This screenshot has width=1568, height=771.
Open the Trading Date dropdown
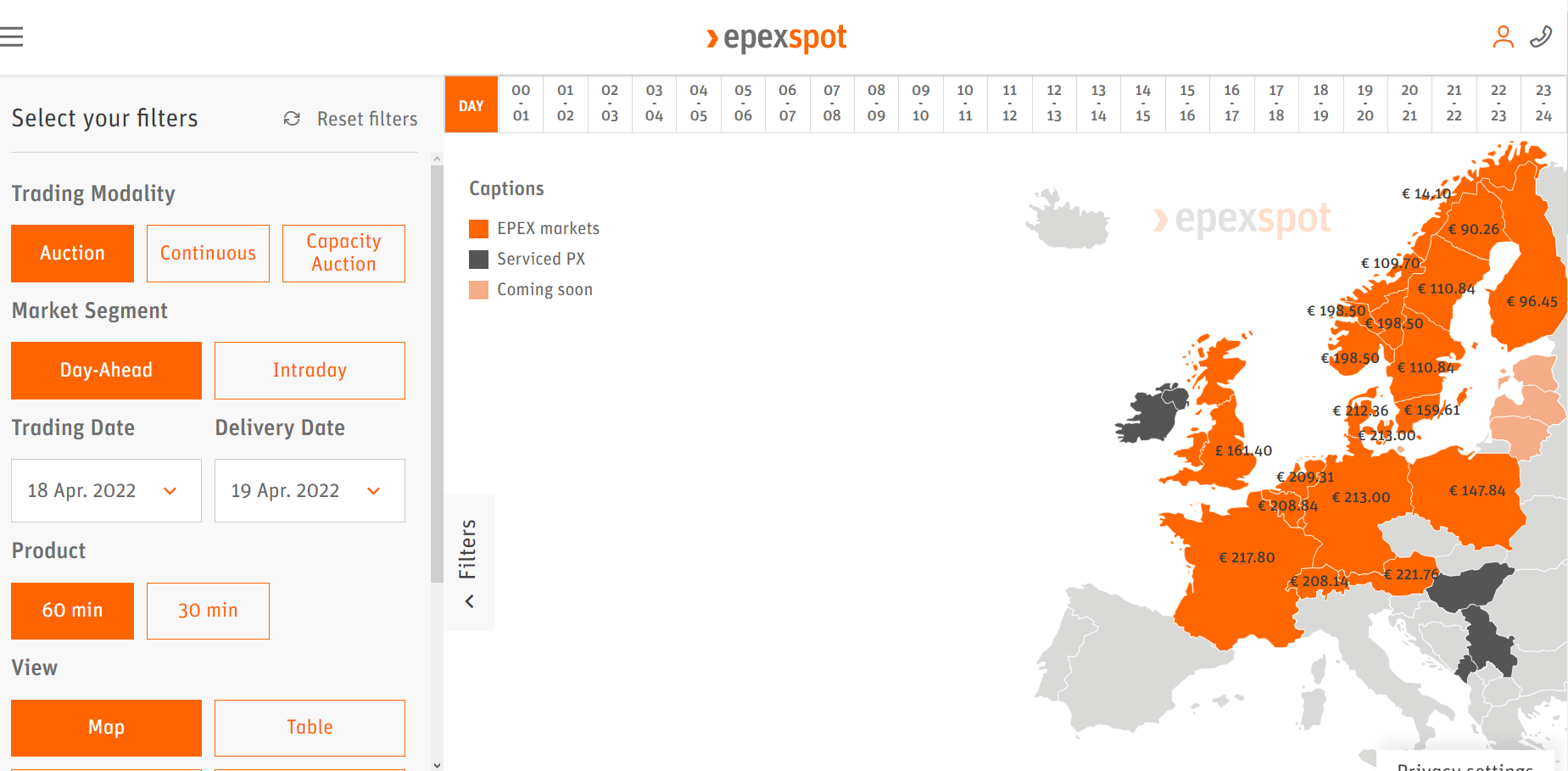click(x=106, y=490)
